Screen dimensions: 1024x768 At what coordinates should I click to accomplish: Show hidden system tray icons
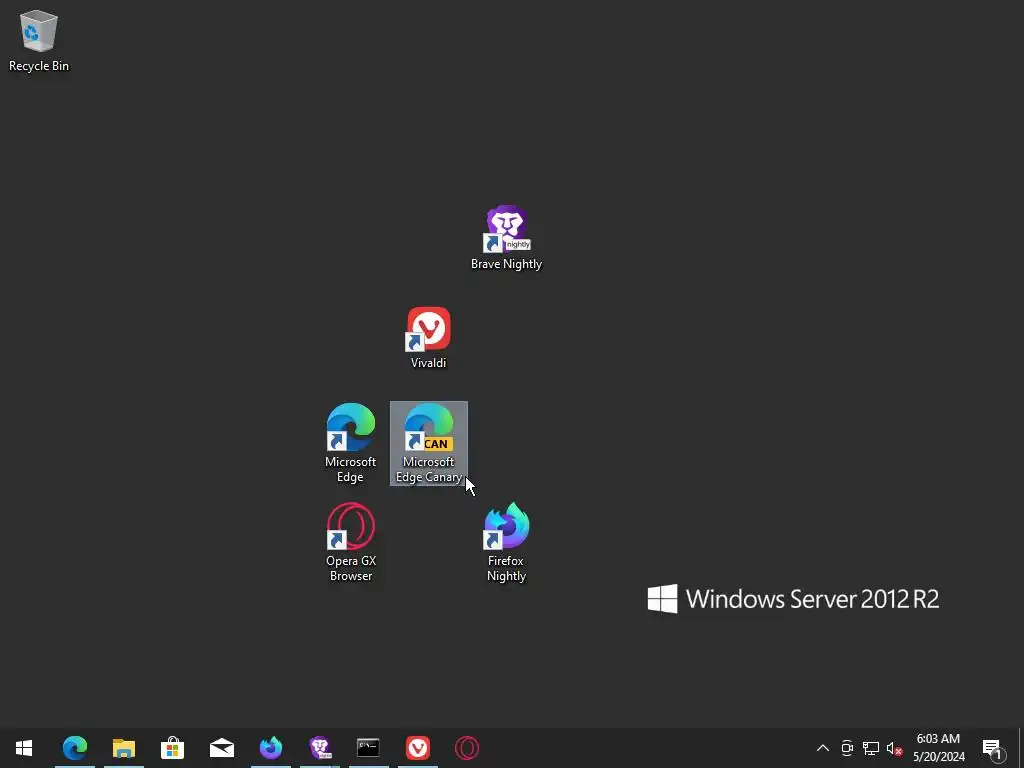click(x=823, y=748)
